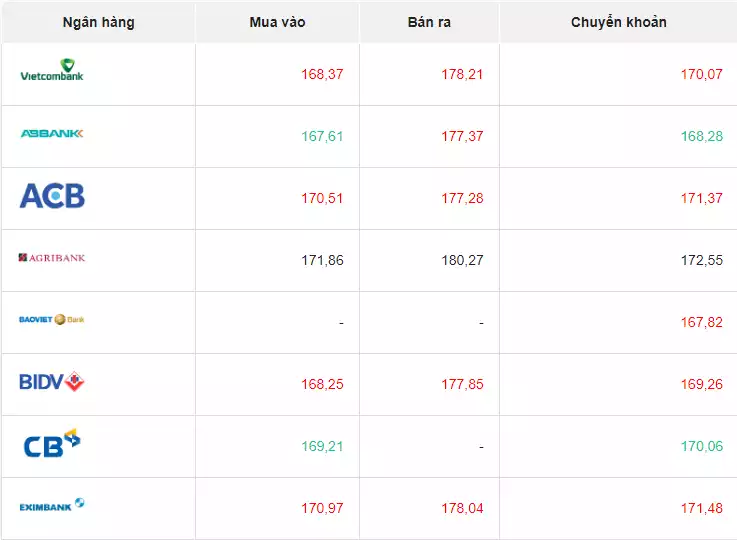Click the Bán ra column header
Viewport: 737px width, 540px height.
[x=430, y=22]
